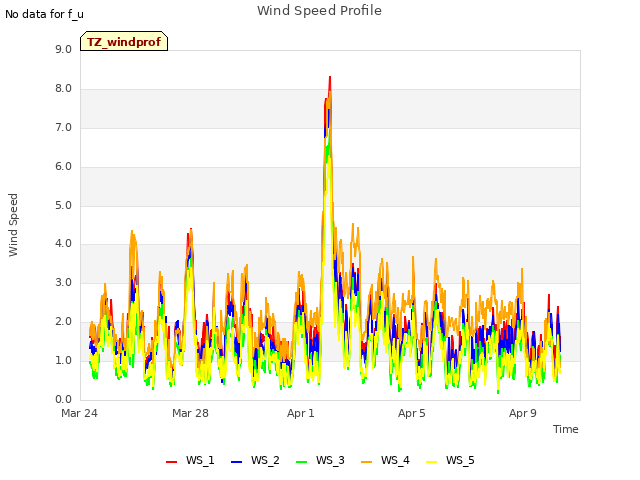Toggle WS_5 legend entry
The height and width of the screenshot is (480, 640).
[x=450, y=460]
